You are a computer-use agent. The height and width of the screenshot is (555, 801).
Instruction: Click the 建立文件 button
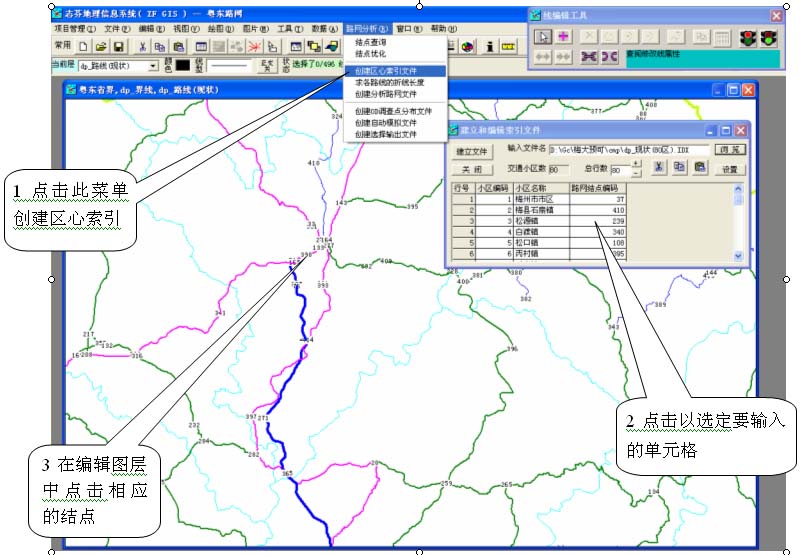click(471, 151)
